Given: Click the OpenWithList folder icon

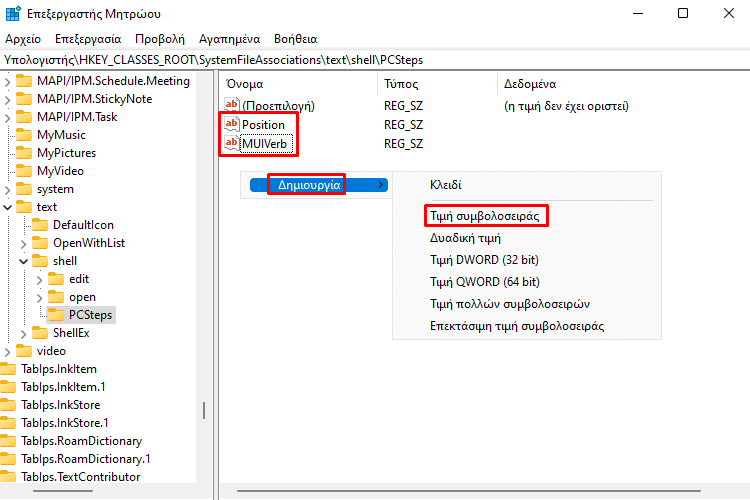Looking at the screenshot, I should tap(40, 243).
